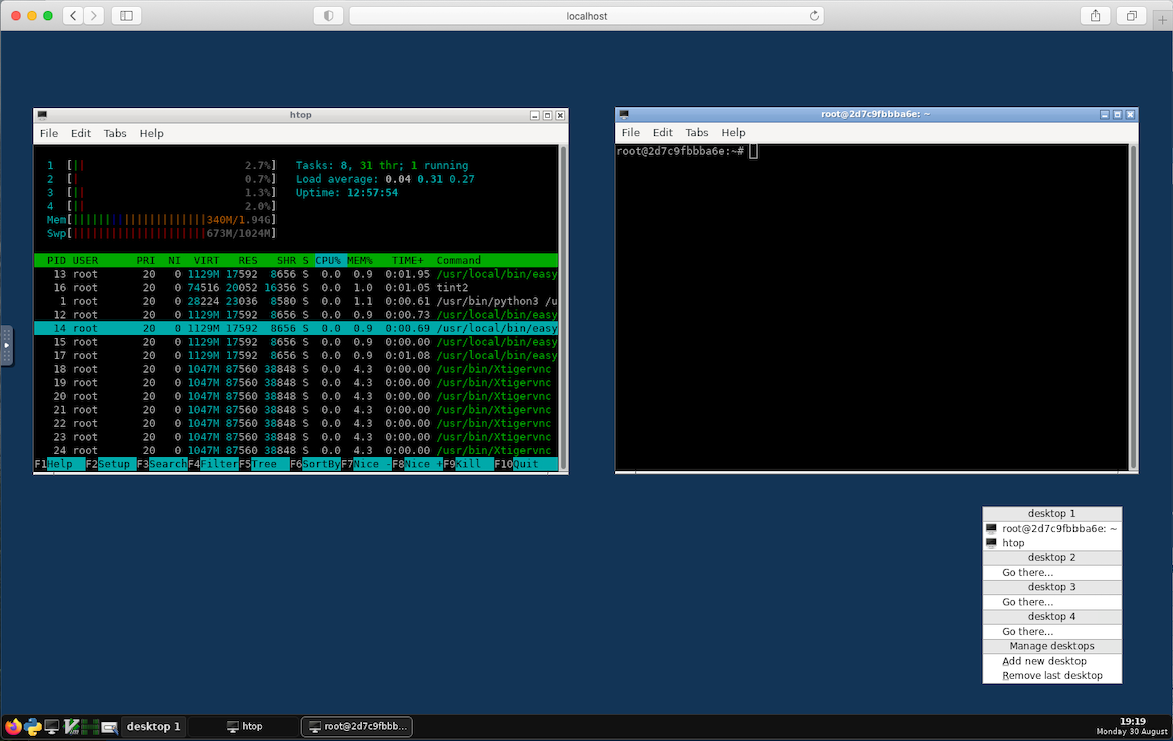This screenshot has height=741, width=1173.
Task: Switch to root terminal task in taskbar
Action: pos(357,726)
